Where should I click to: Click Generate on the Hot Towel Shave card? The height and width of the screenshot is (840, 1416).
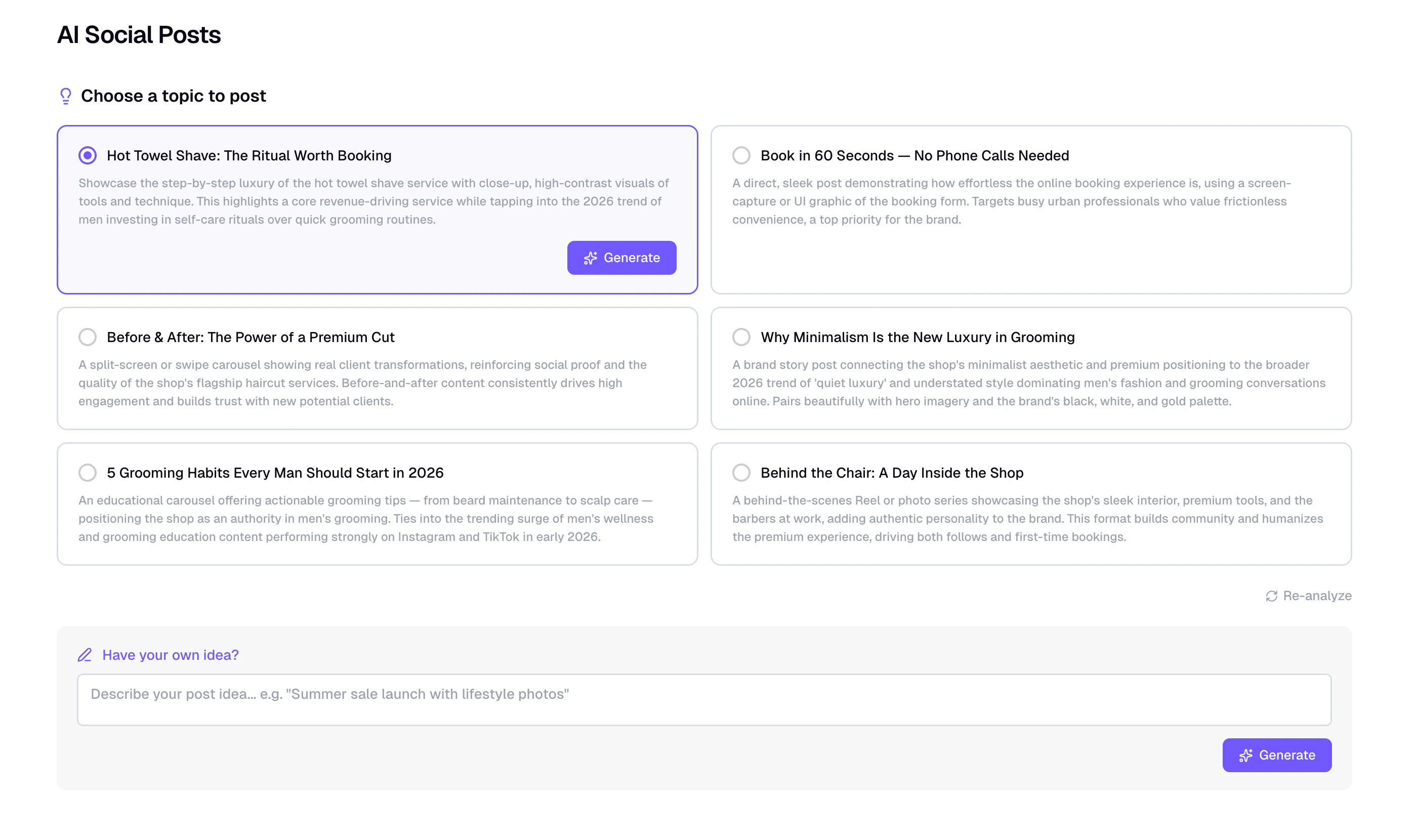point(621,258)
